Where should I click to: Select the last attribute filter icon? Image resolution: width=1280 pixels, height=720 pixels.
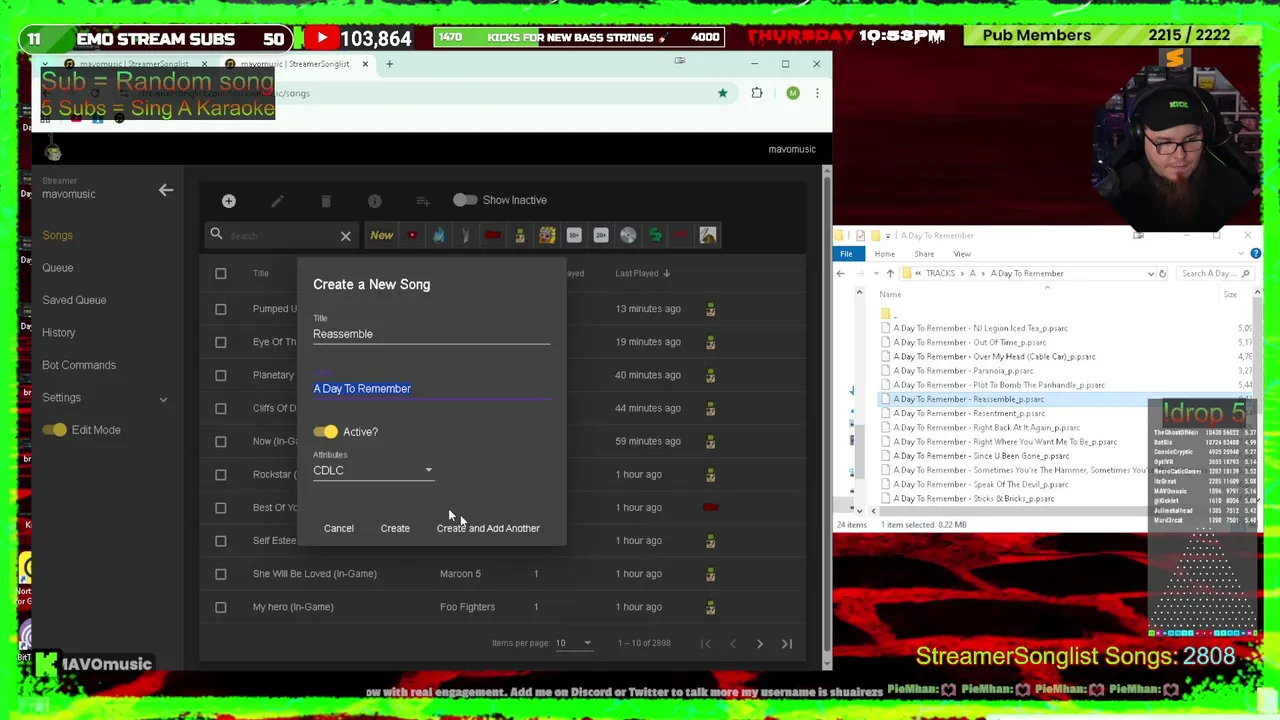pos(708,235)
